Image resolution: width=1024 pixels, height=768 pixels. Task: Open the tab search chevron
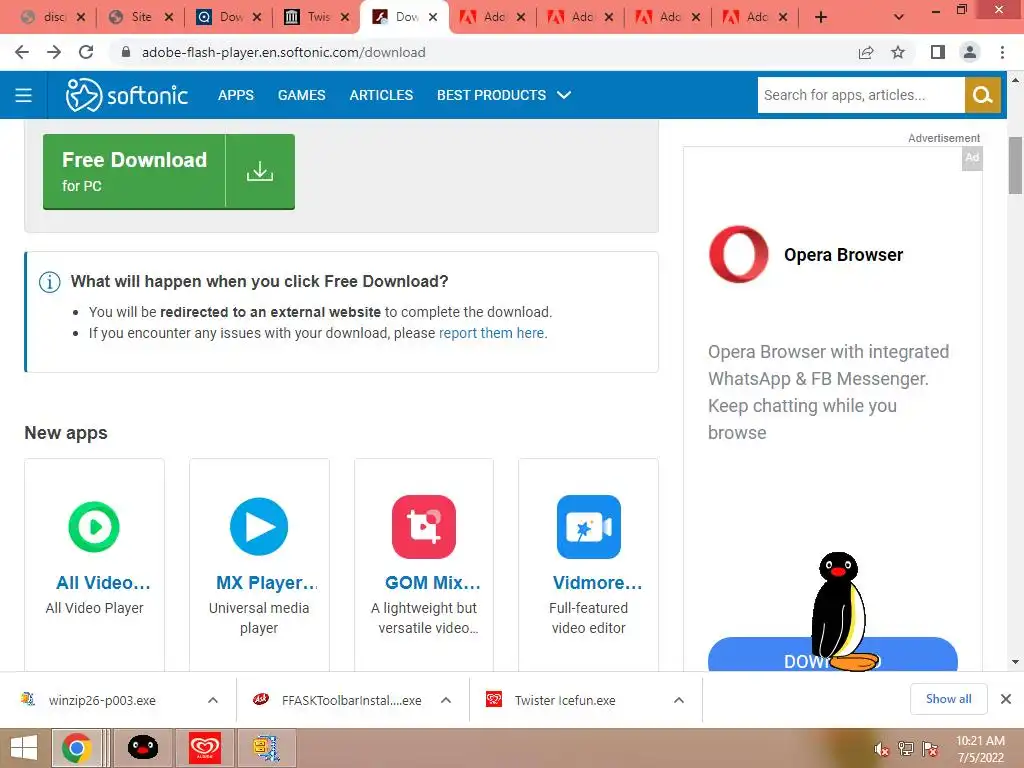[x=899, y=18]
